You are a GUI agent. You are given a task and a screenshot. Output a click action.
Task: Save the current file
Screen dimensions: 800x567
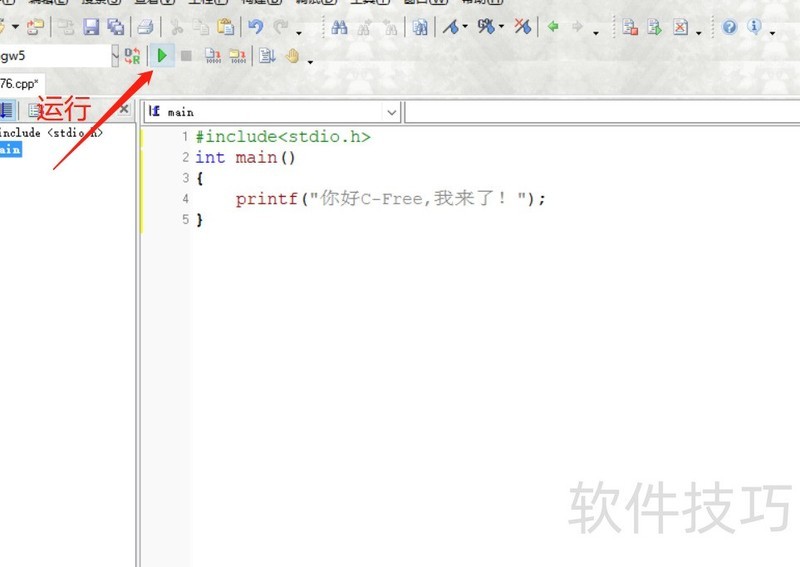point(91,27)
